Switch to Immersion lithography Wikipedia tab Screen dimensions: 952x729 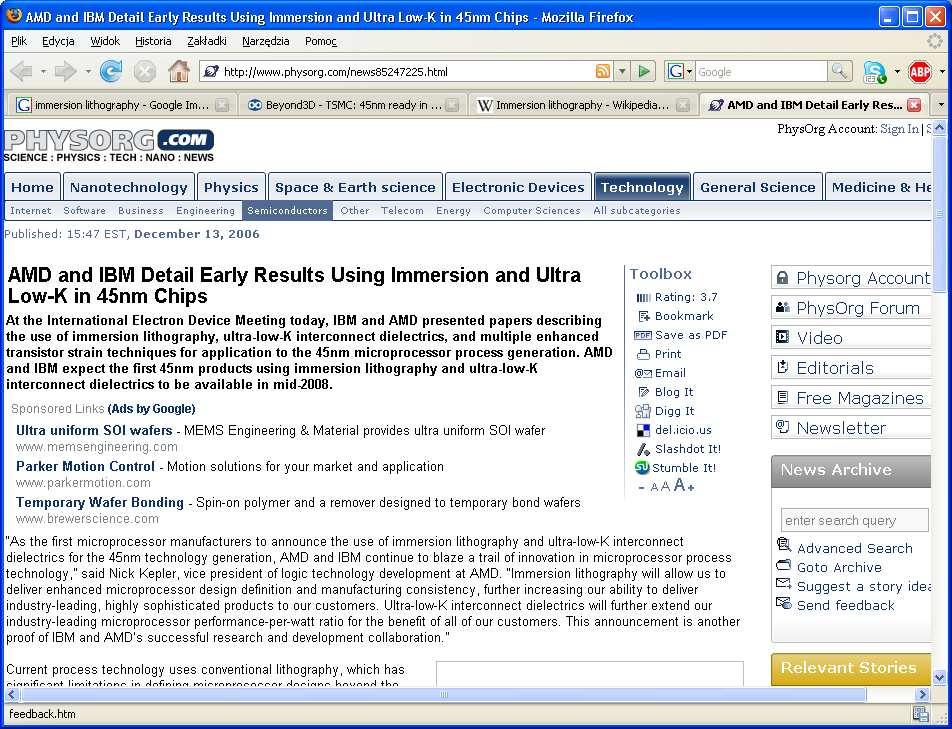pos(581,105)
